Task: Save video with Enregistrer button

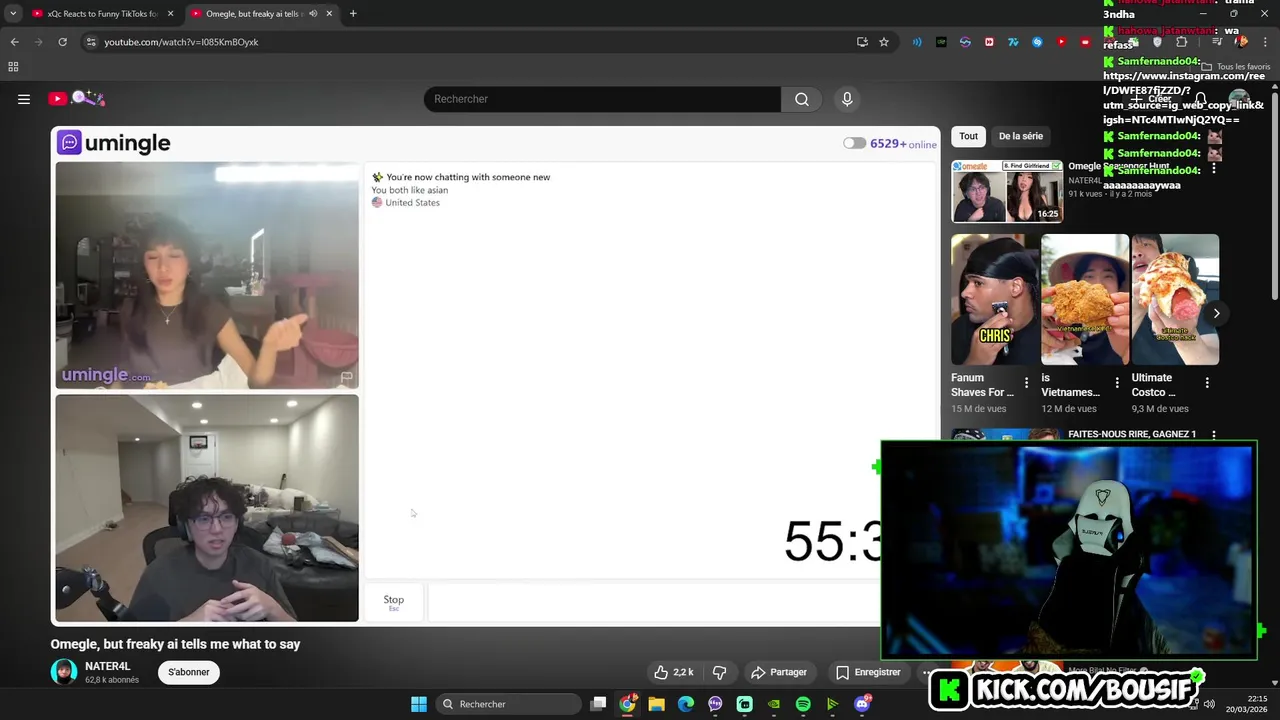Action: [867, 672]
